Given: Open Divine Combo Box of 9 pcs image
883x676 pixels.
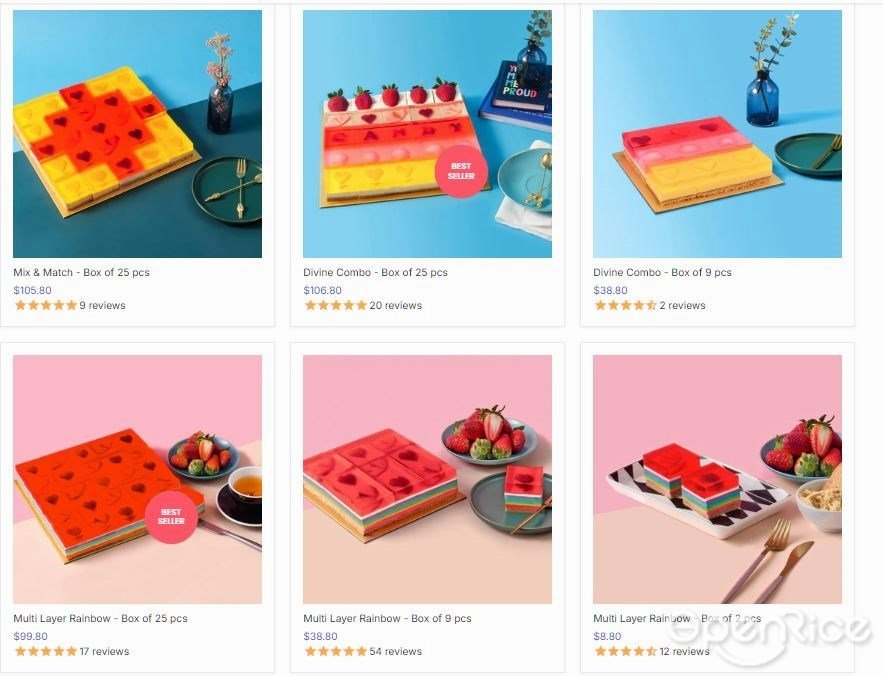Looking at the screenshot, I should (717, 134).
